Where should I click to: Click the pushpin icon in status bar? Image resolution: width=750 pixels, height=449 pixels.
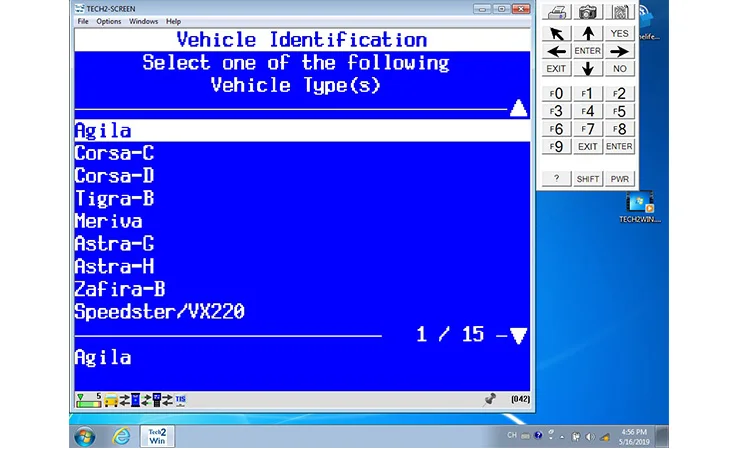pyautogui.click(x=490, y=399)
